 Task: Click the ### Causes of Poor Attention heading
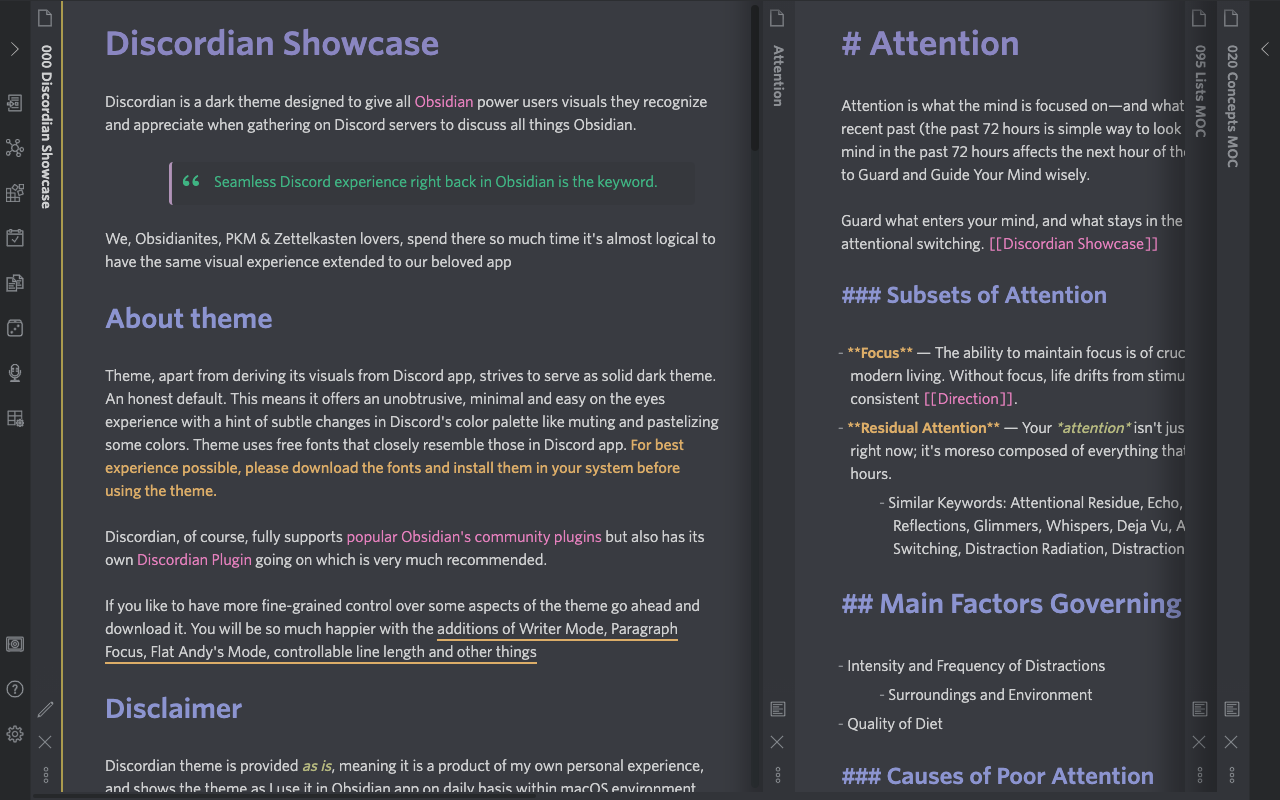(997, 776)
